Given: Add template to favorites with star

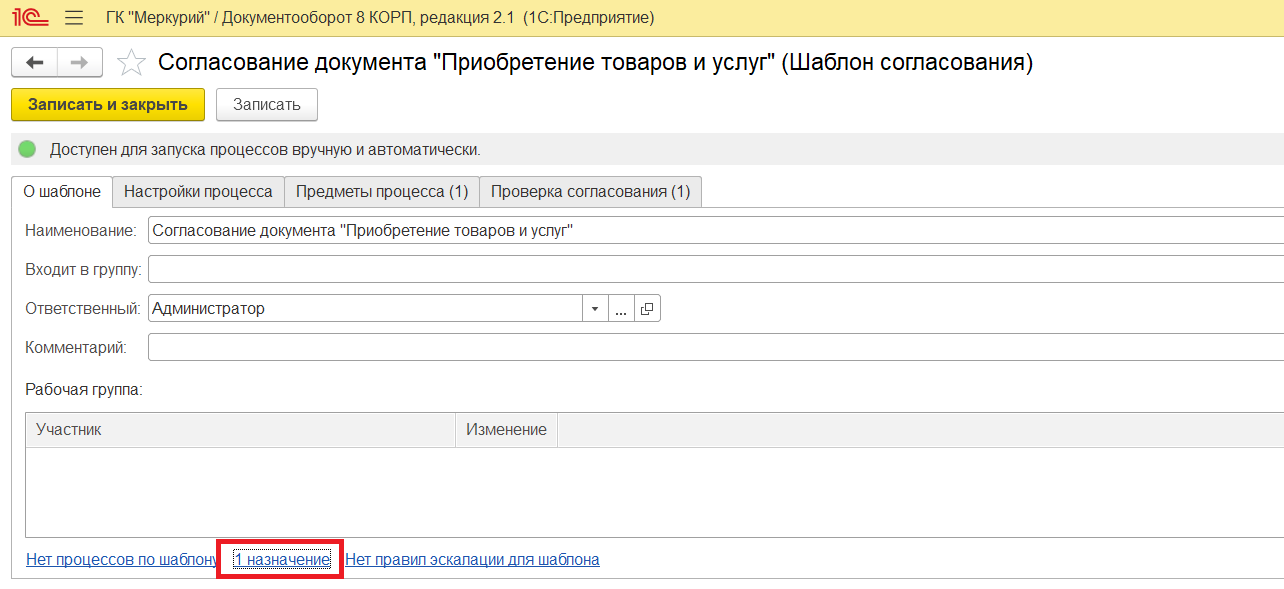Looking at the screenshot, I should coord(131,63).
